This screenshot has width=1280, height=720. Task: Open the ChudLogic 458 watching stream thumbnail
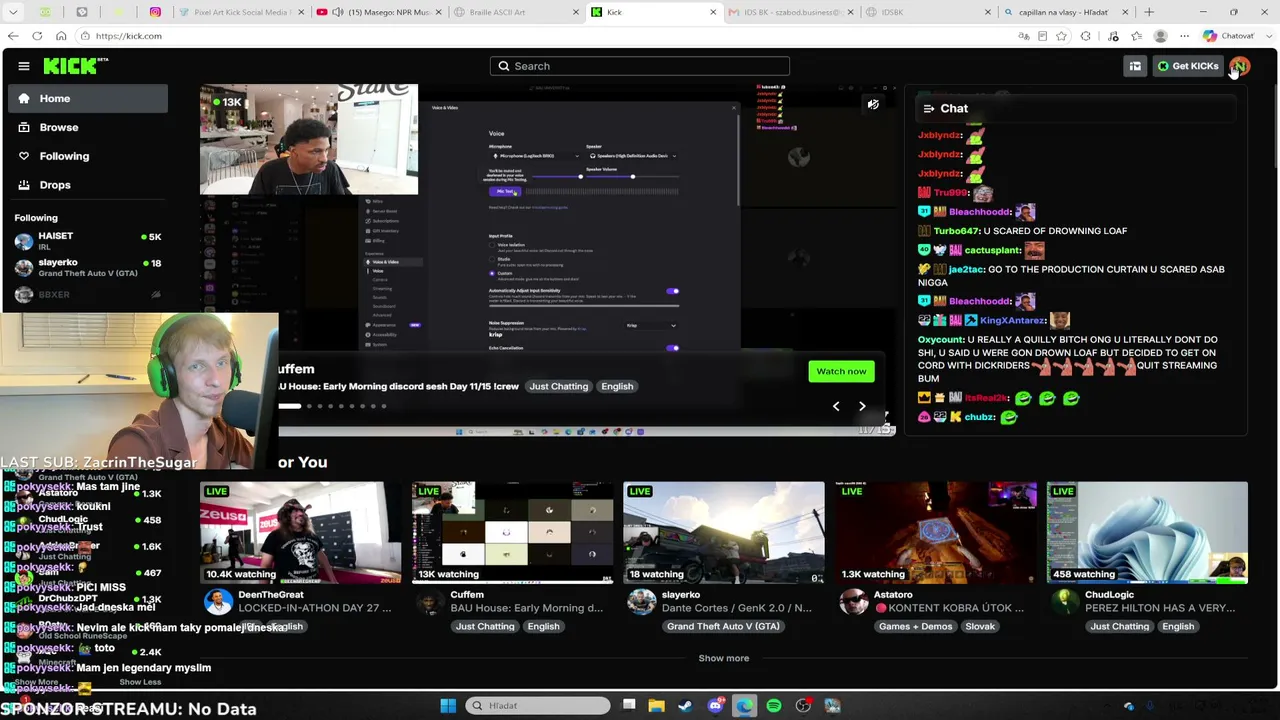pyautogui.click(x=1147, y=532)
